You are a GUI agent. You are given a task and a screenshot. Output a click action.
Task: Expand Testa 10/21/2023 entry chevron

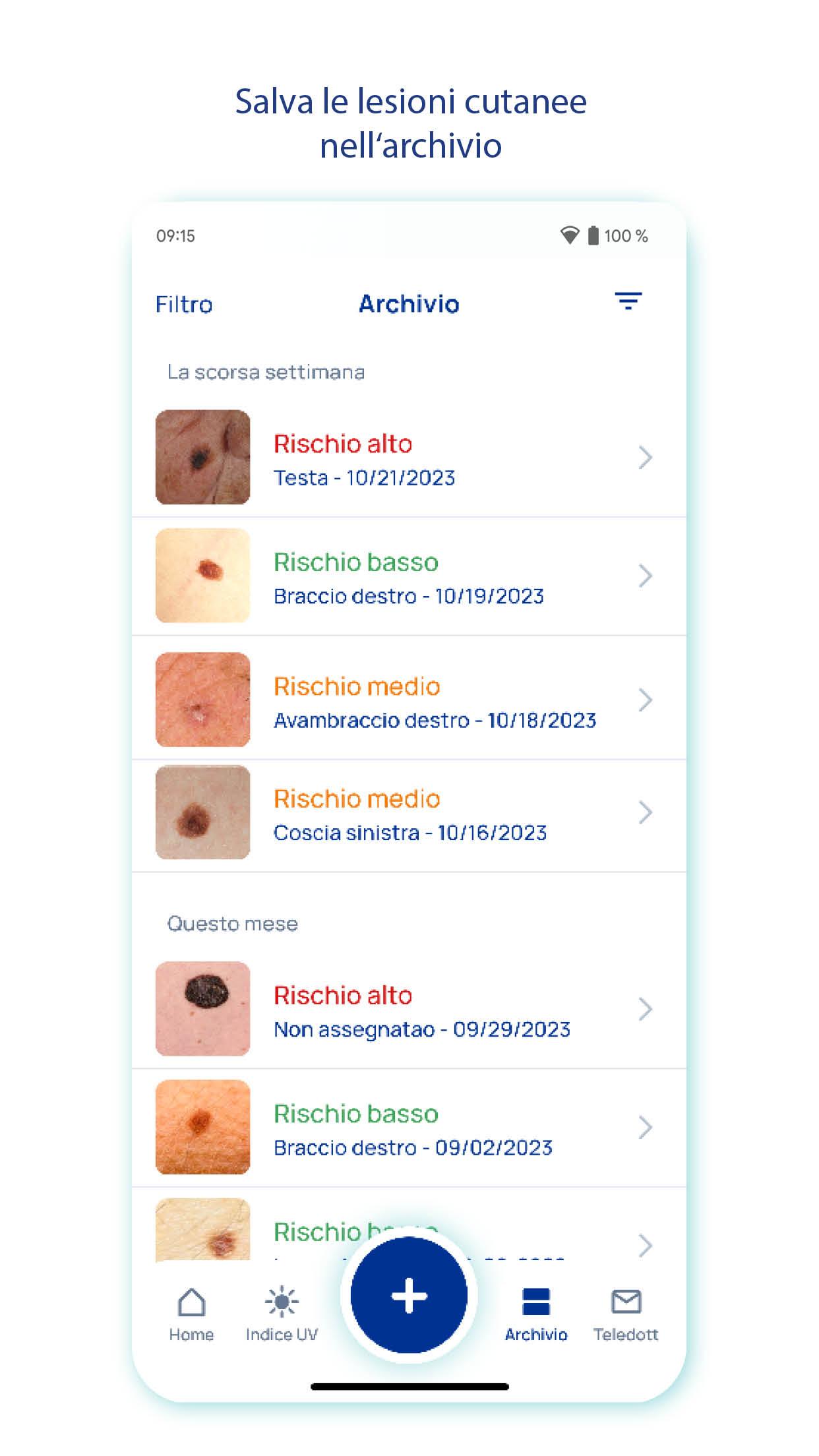pos(645,457)
